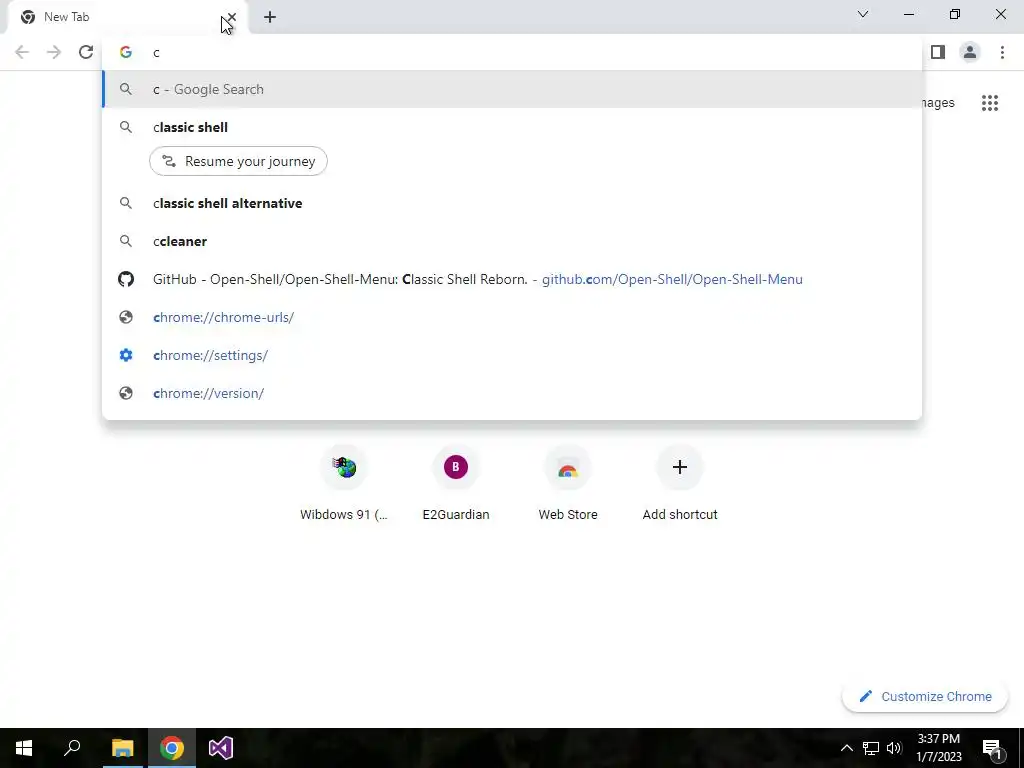Image resolution: width=1024 pixels, height=768 pixels.
Task: Click the Google logo icon in omnibox
Action: click(x=126, y=52)
